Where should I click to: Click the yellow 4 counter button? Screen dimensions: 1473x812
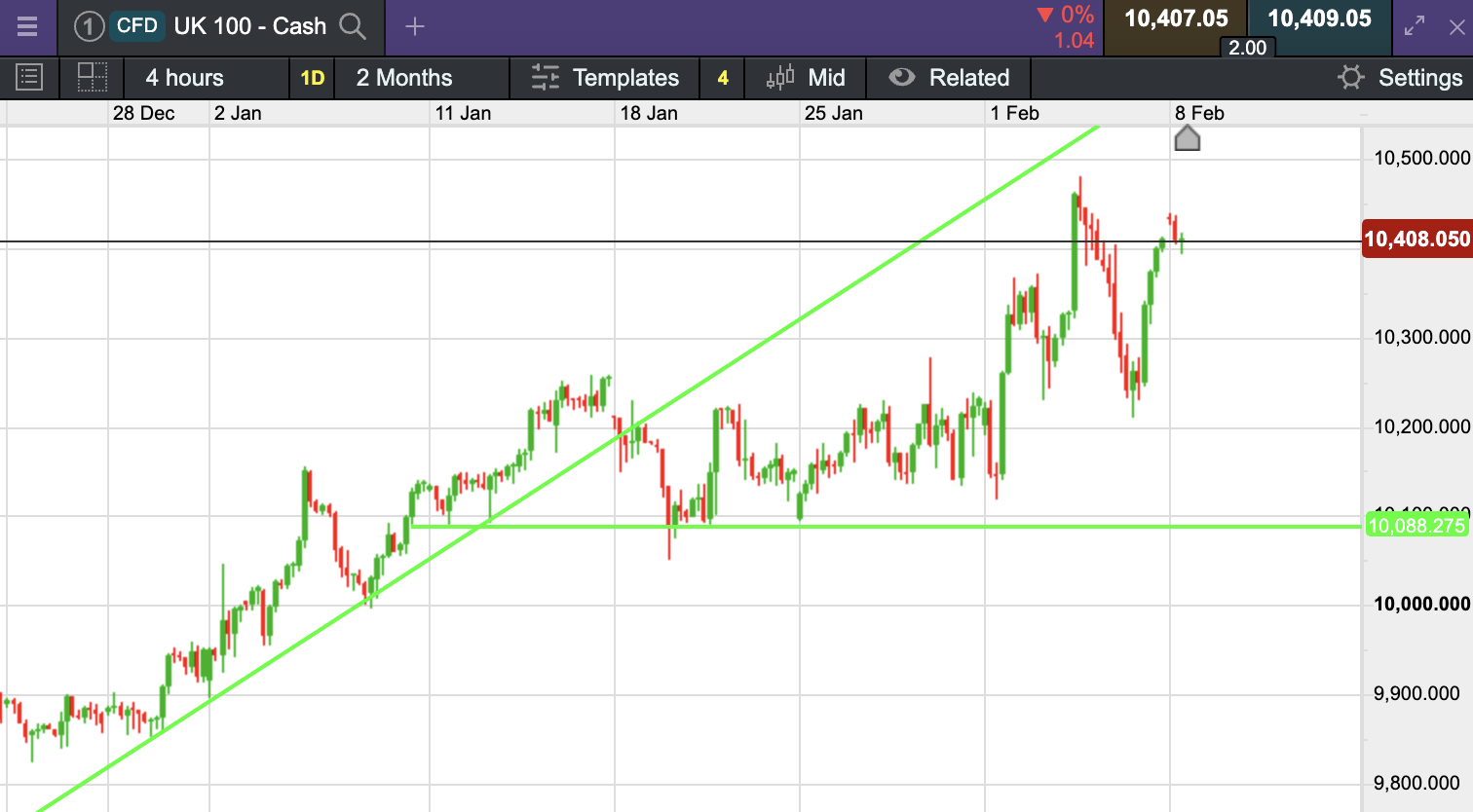tap(723, 78)
